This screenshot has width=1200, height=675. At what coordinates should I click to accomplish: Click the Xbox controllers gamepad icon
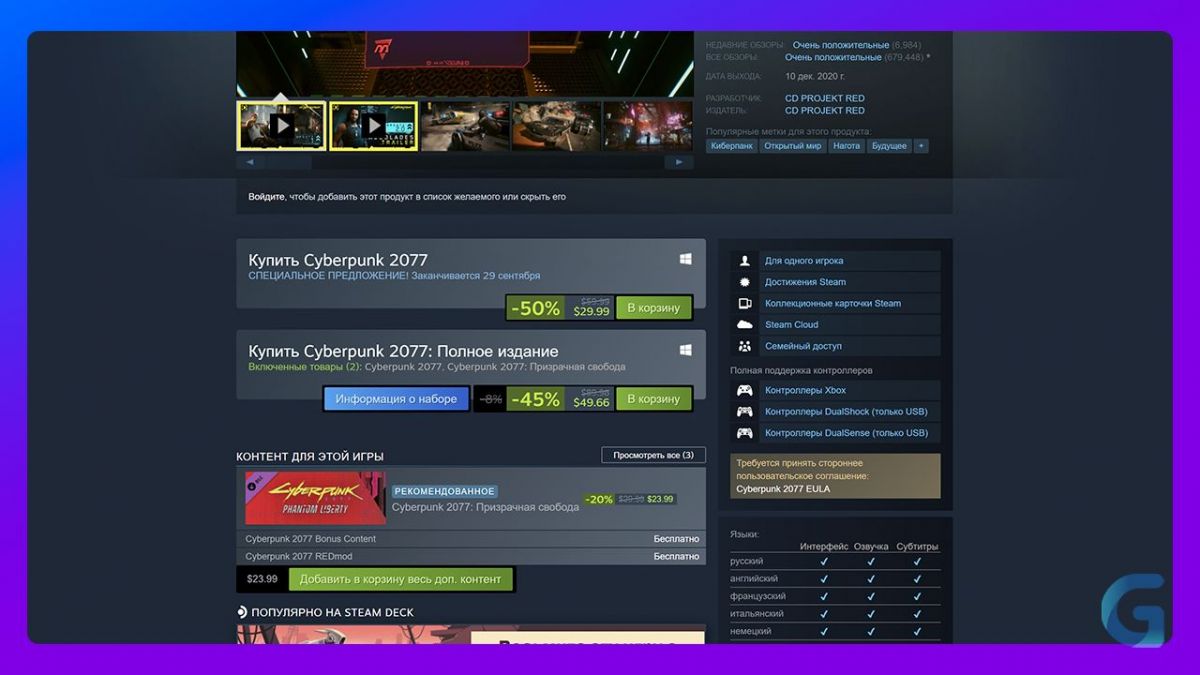(x=745, y=390)
